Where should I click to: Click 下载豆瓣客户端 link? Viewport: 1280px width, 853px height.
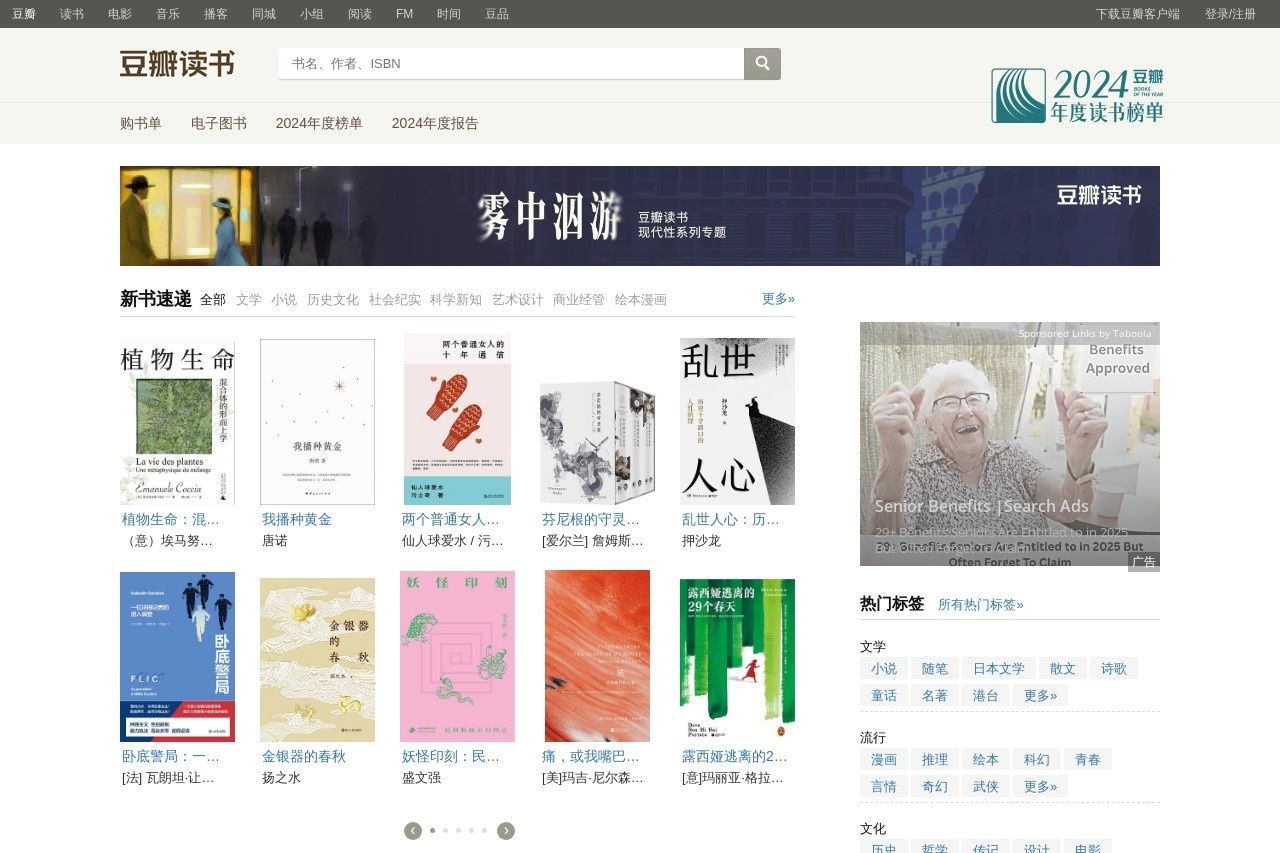[1138, 14]
